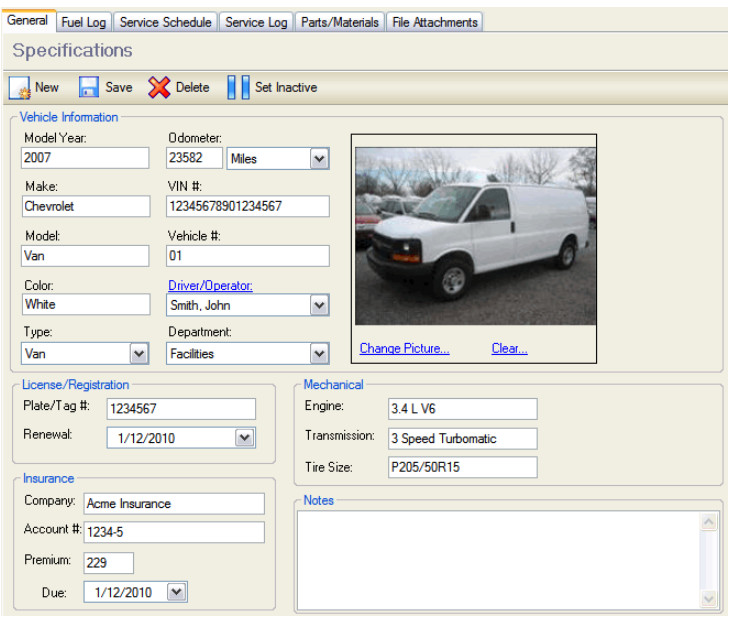Click the Make field showing Chevrolet
729x617 pixels.
86,206
